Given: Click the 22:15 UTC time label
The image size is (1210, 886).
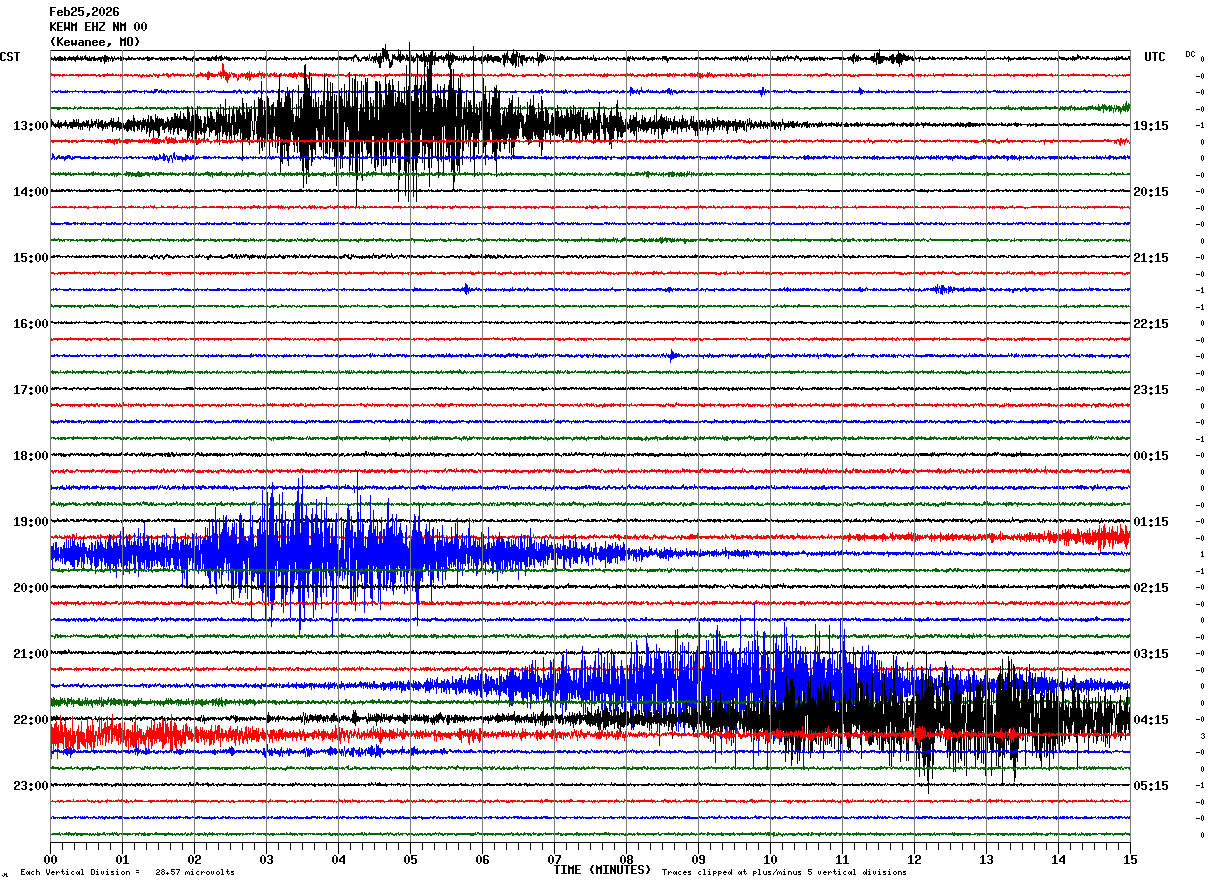Looking at the screenshot, I should point(1151,324).
